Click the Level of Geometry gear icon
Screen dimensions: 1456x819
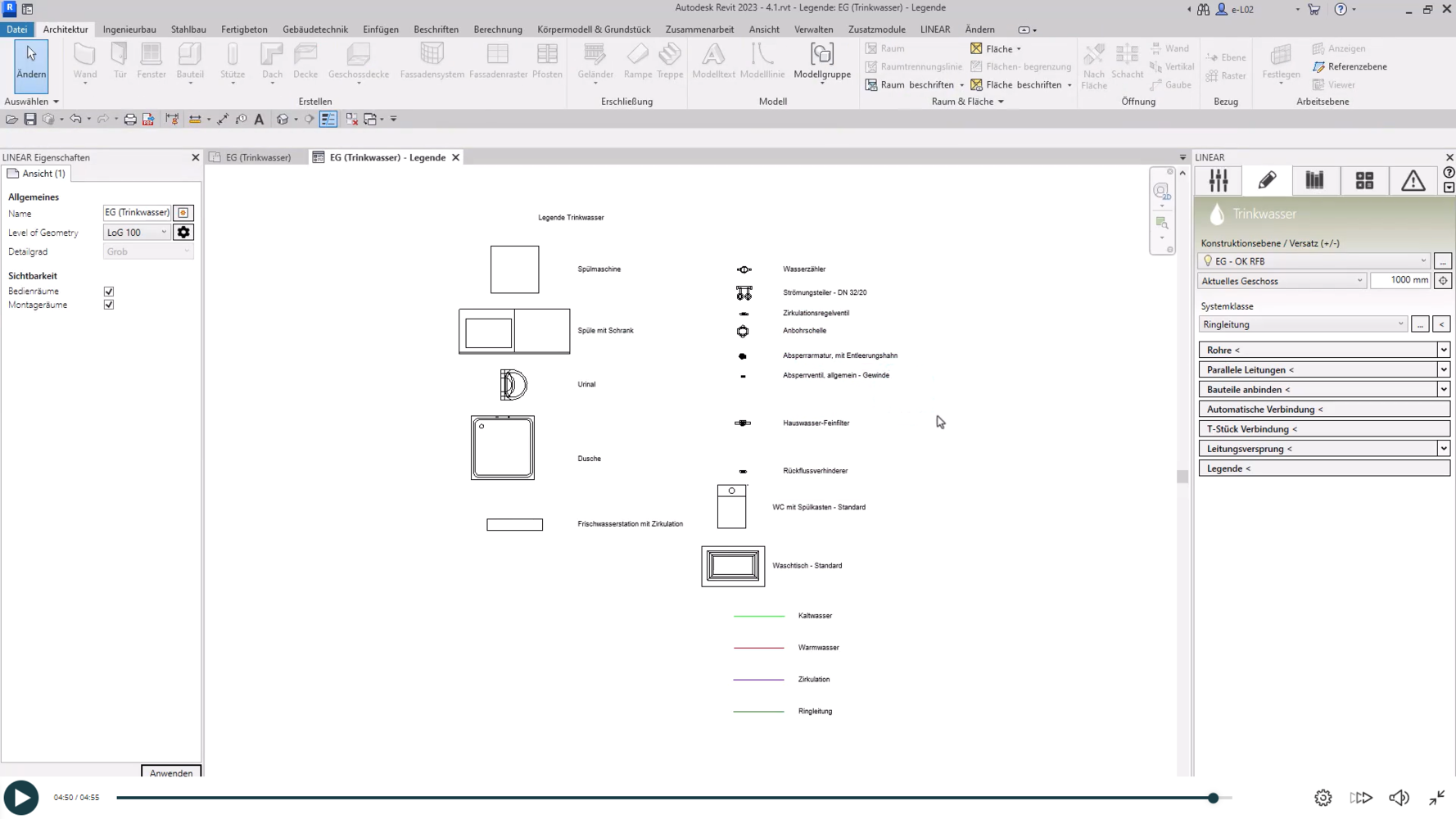click(183, 233)
